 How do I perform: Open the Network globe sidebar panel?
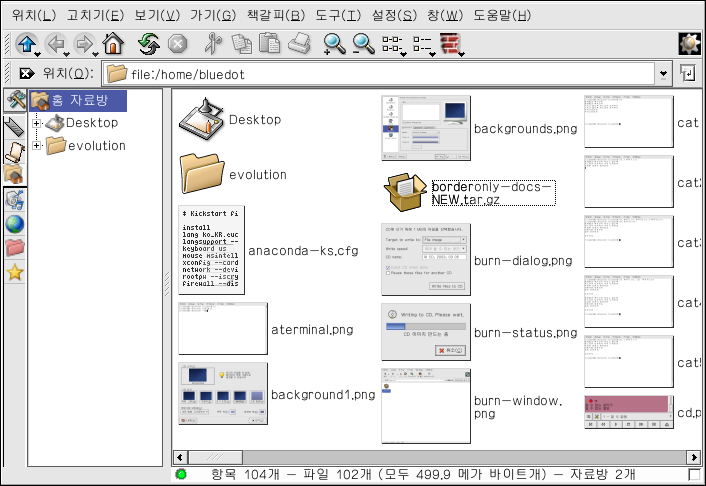click(x=15, y=222)
